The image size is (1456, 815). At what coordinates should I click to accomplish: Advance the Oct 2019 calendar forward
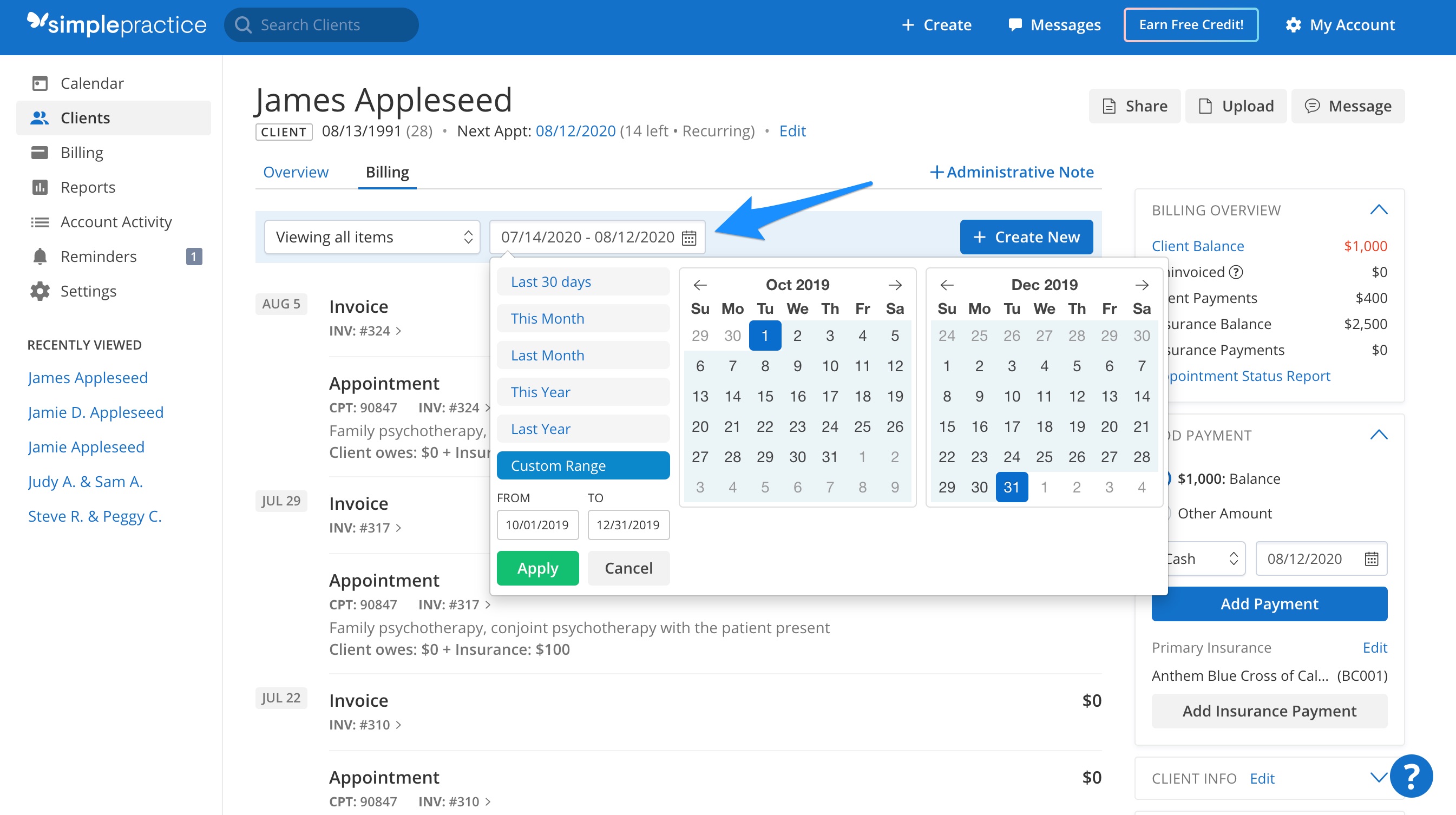(895, 285)
